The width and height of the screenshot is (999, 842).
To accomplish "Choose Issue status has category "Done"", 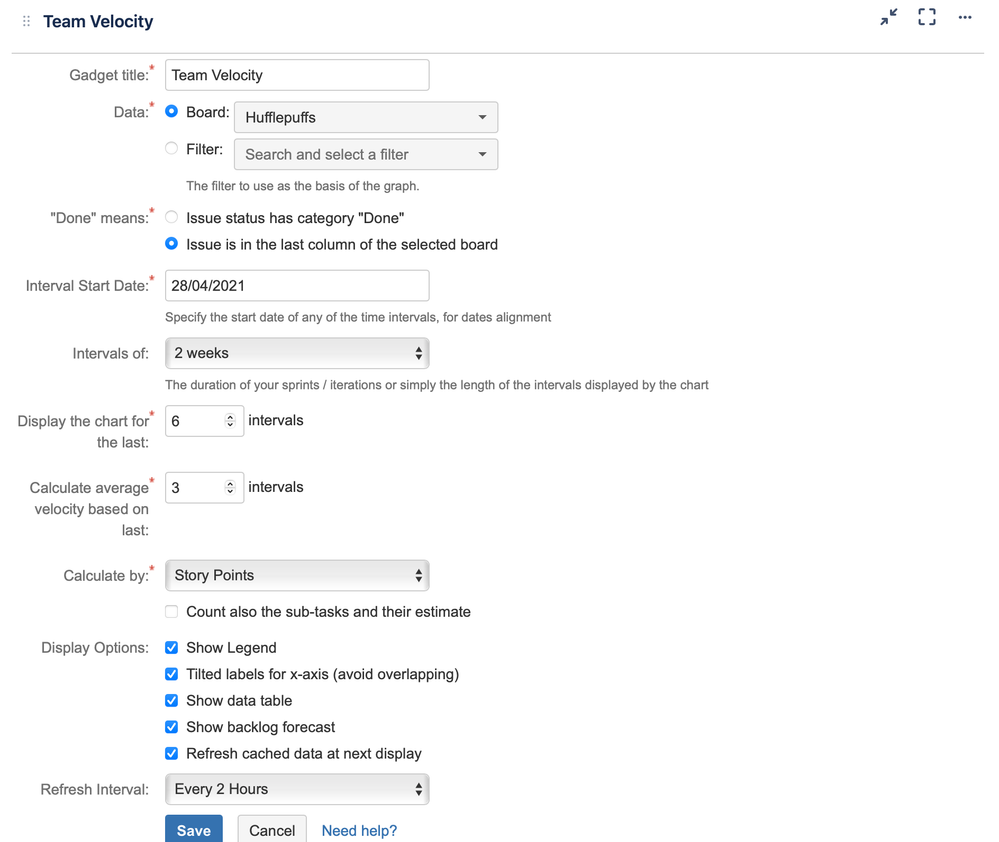I will pyautogui.click(x=172, y=217).
